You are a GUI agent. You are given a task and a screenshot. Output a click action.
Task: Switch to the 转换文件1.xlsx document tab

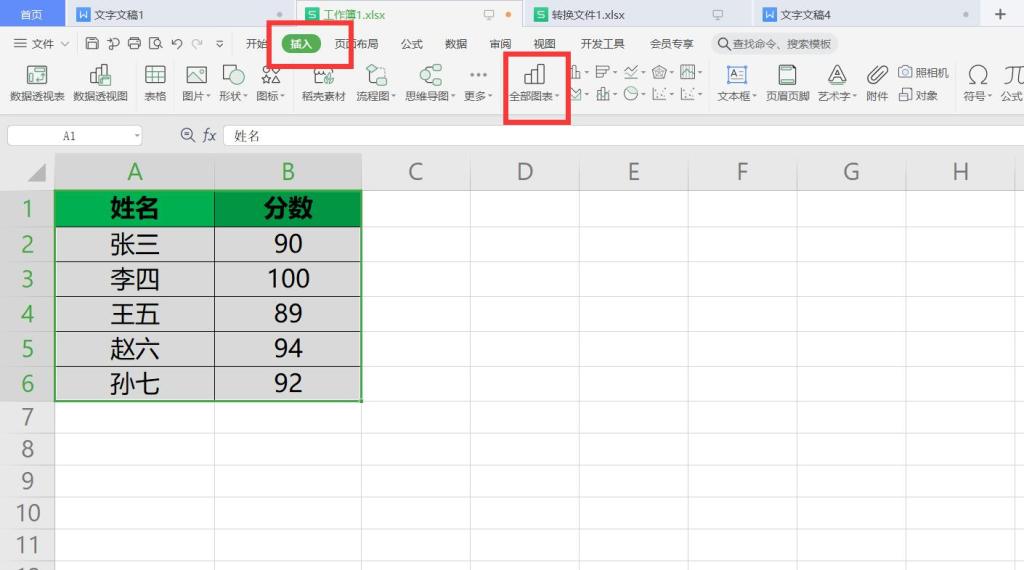[x=588, y=15]
